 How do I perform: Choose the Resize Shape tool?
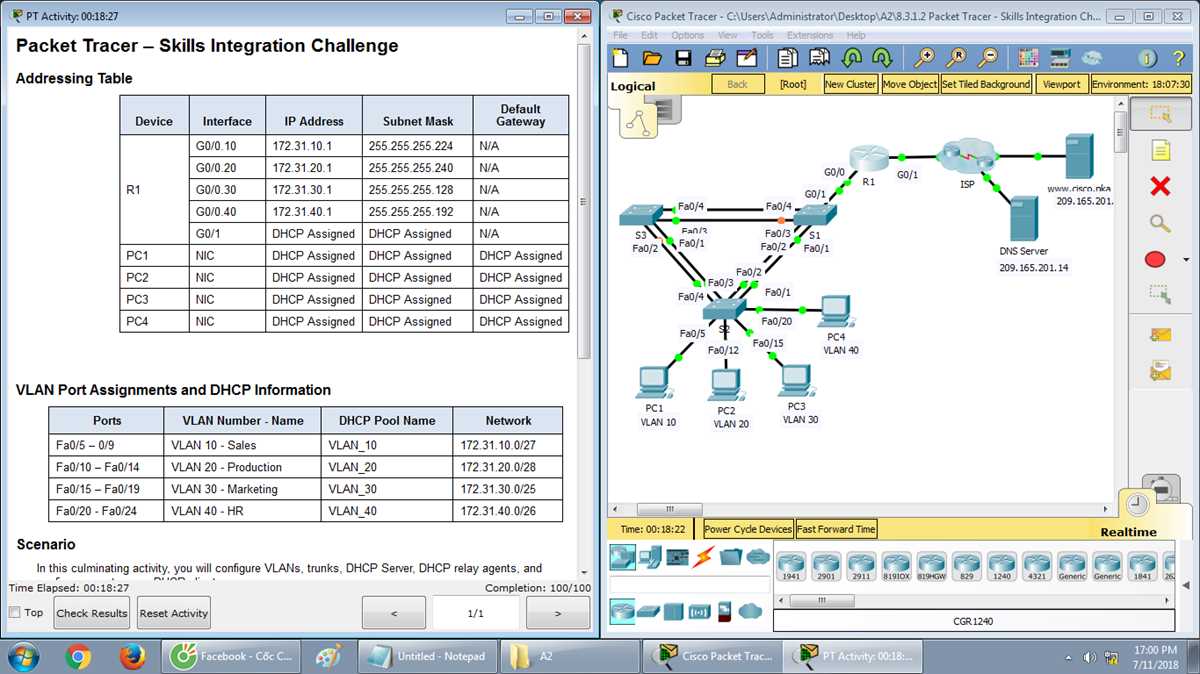coord(1159,294)
